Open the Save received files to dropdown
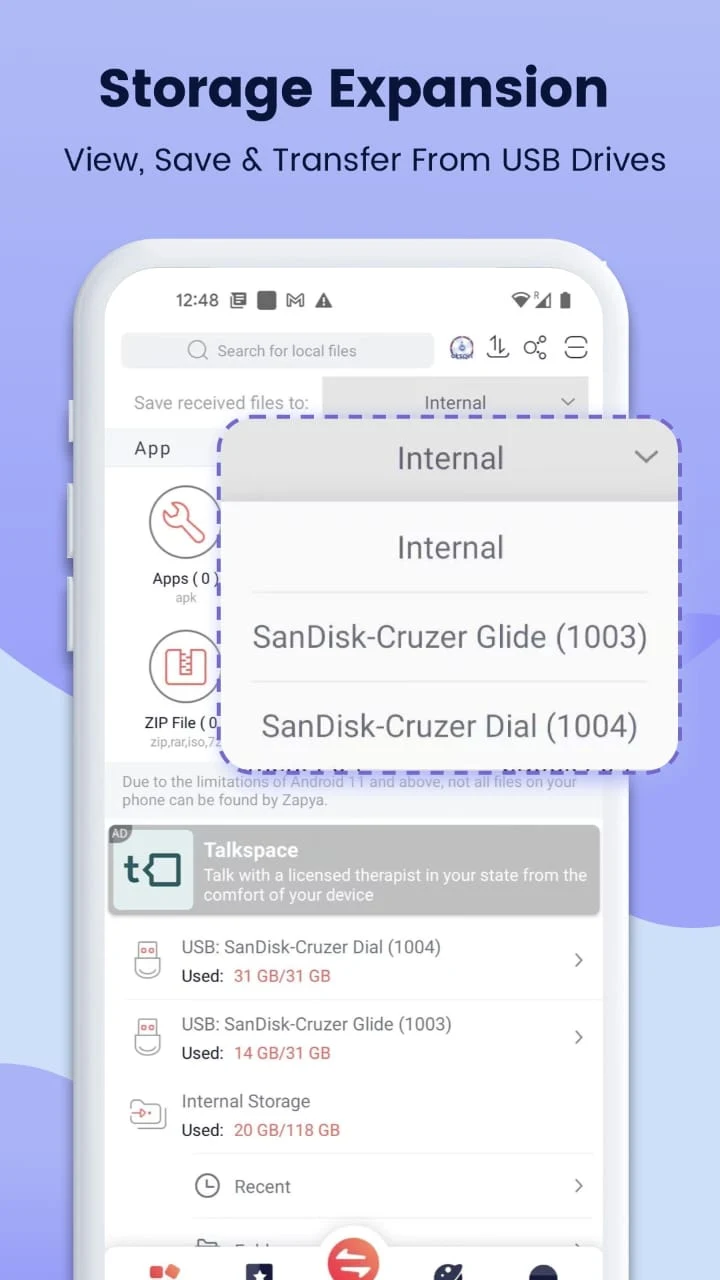Image resolution: width=720 pixels, height=1280 pixels. click(x=455, y=402)
